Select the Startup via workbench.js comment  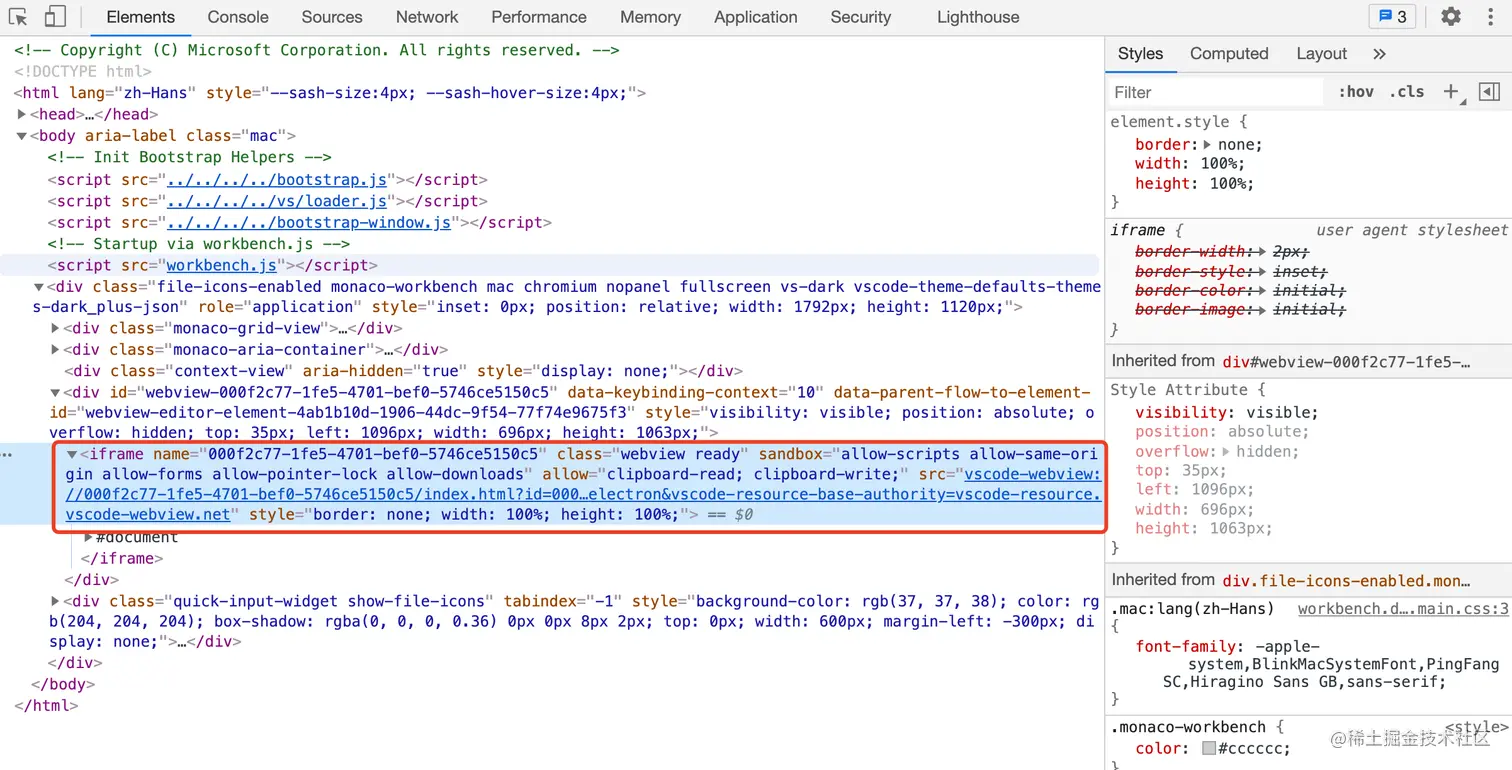pos(199,244)
